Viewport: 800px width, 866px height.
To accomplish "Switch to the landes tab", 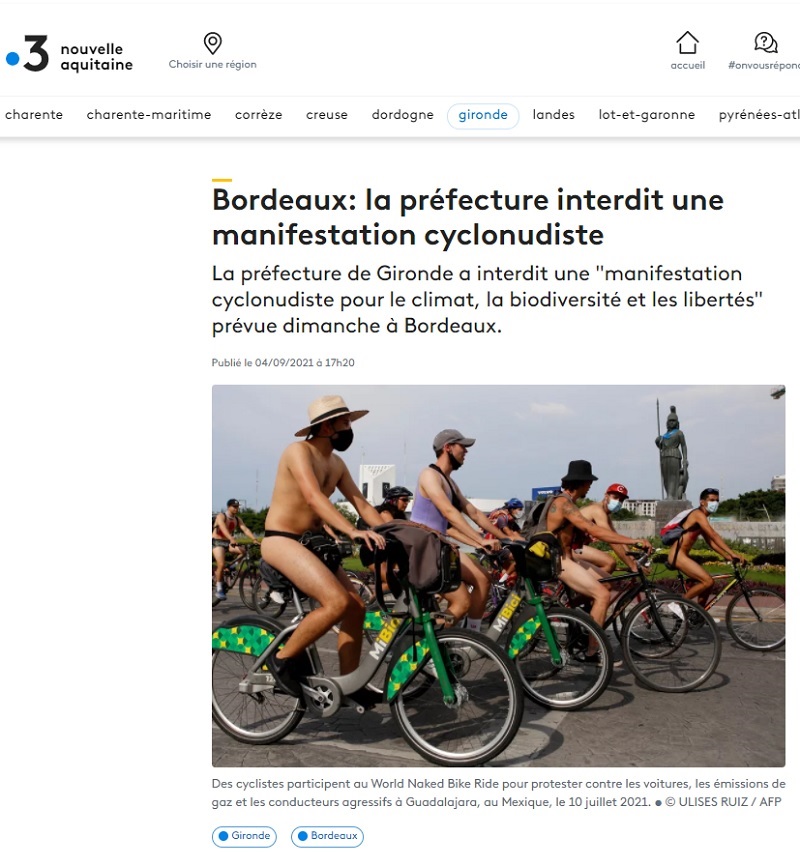I will (x=554, y=115).
